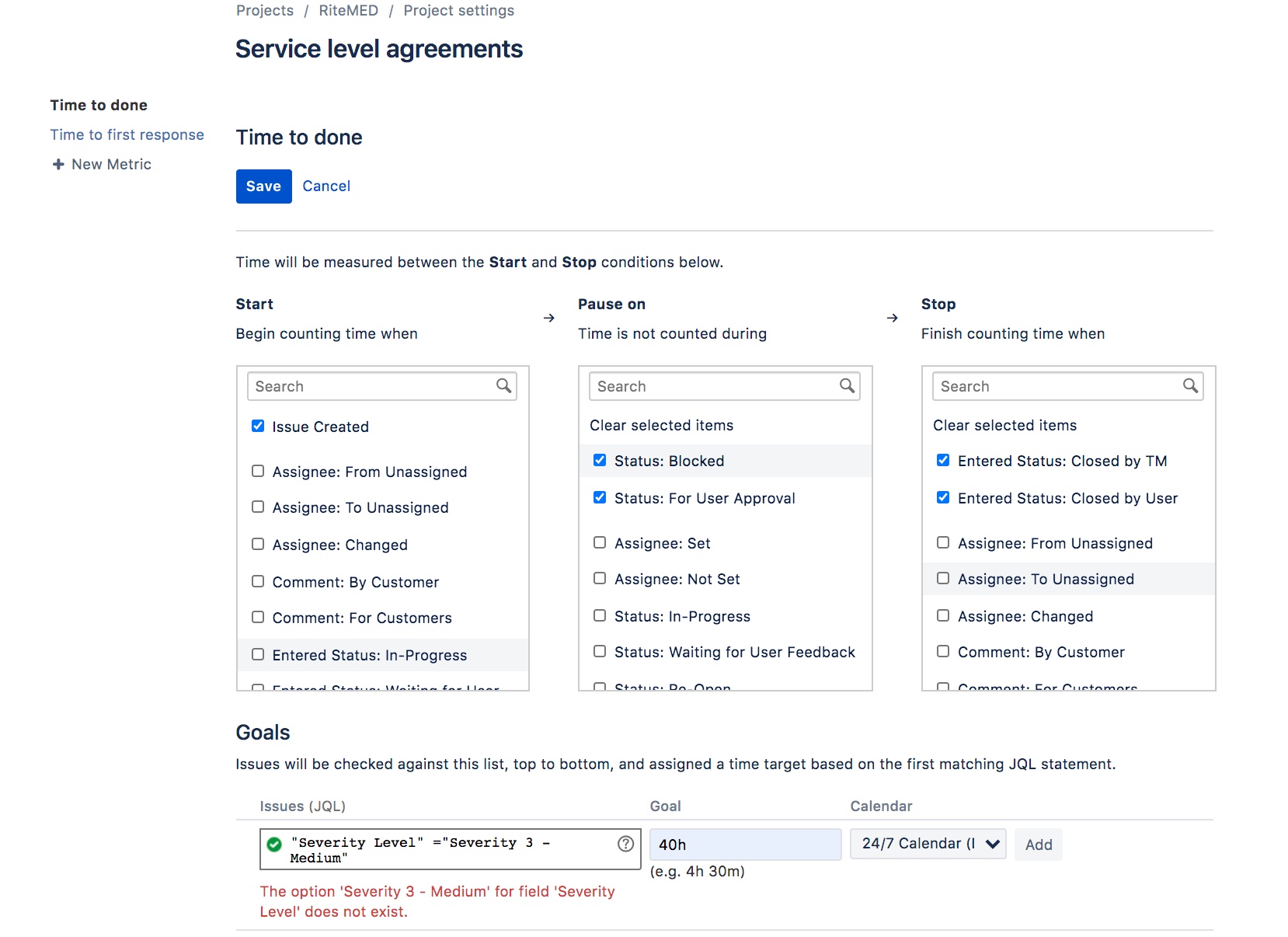
Task: Uncheck Entered Status: Closed by TM
Action: pos(943,460)
